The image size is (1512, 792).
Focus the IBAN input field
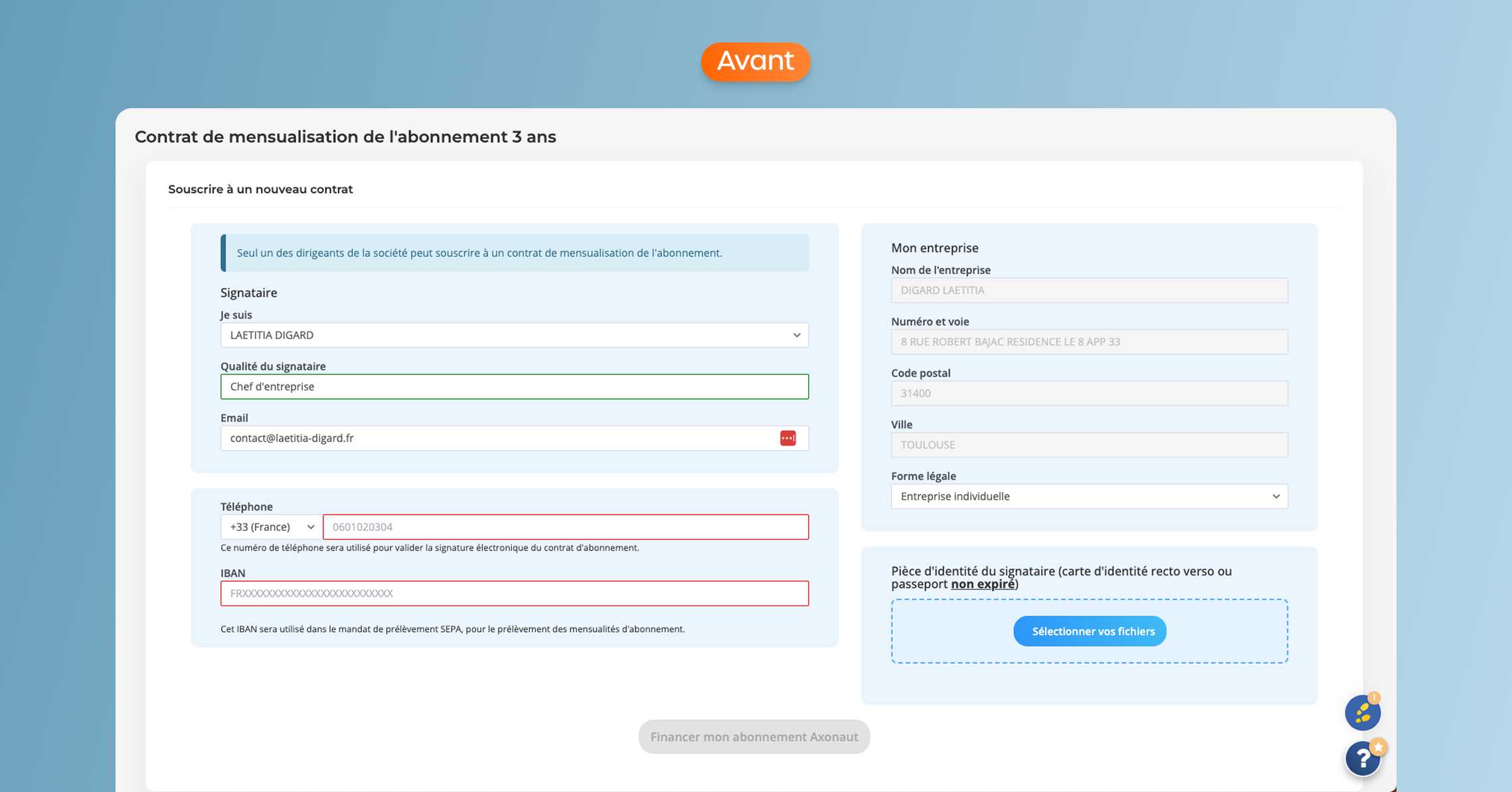(x=514, y=594)
